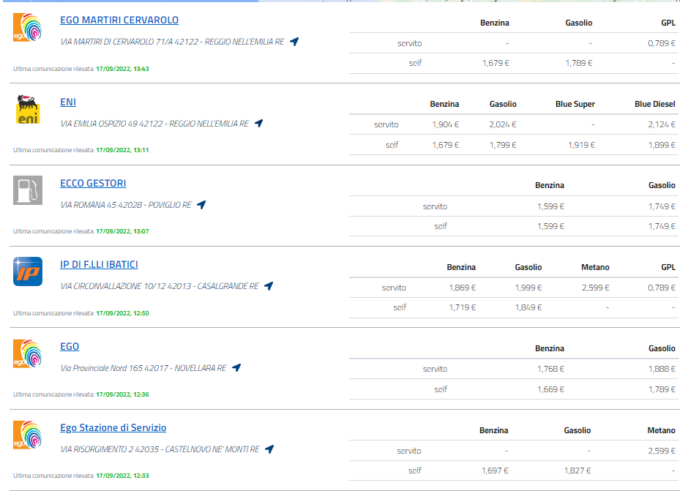Click the Ego logo of EGO MARTIRI CERVAROLO
The image size is (680, 491).
(27, 27)
